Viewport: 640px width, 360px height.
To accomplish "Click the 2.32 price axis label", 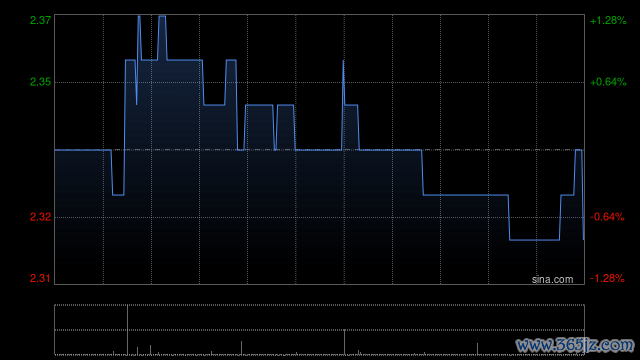I will (40, 217).
